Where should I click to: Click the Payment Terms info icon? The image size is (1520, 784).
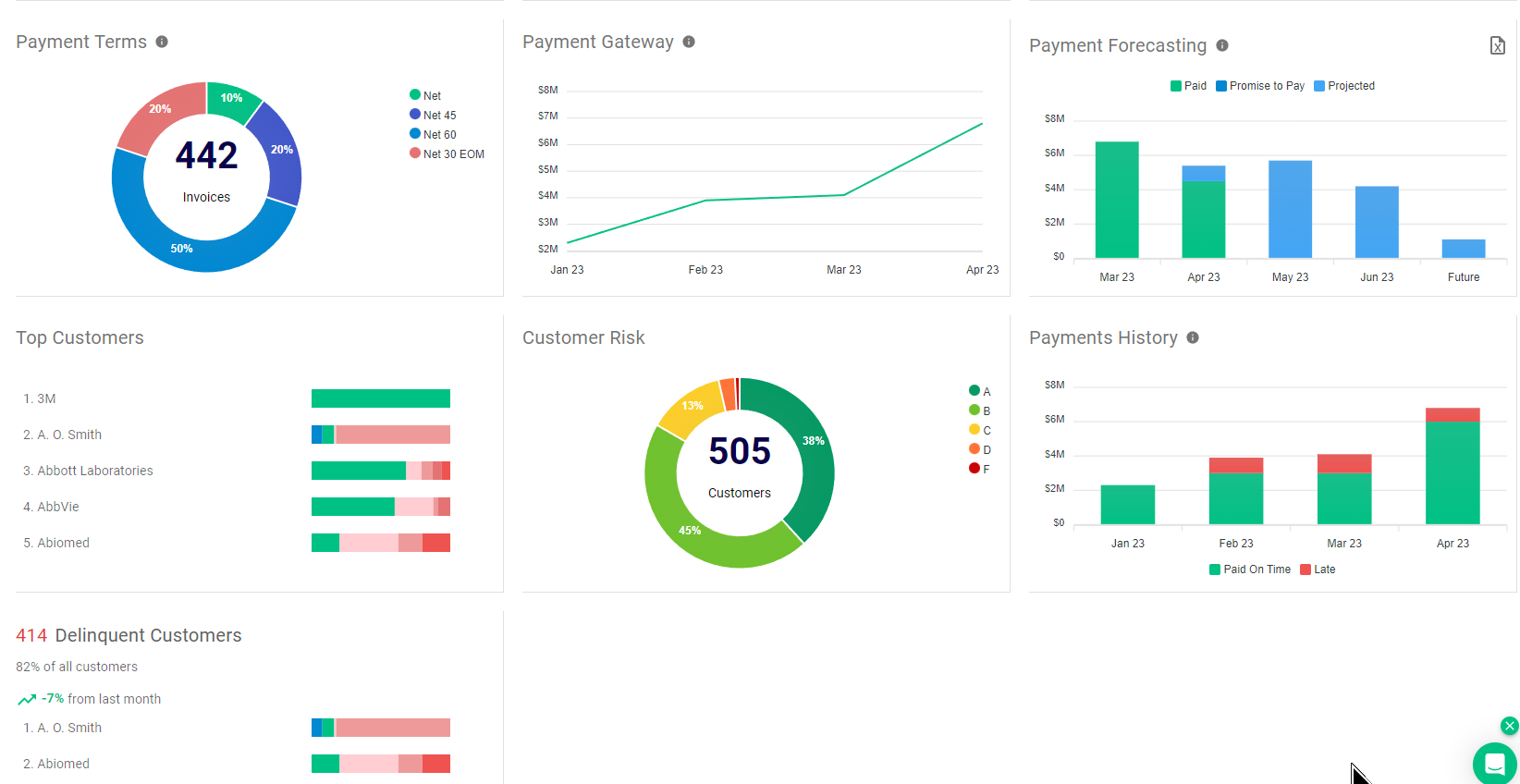click(162, 42)
